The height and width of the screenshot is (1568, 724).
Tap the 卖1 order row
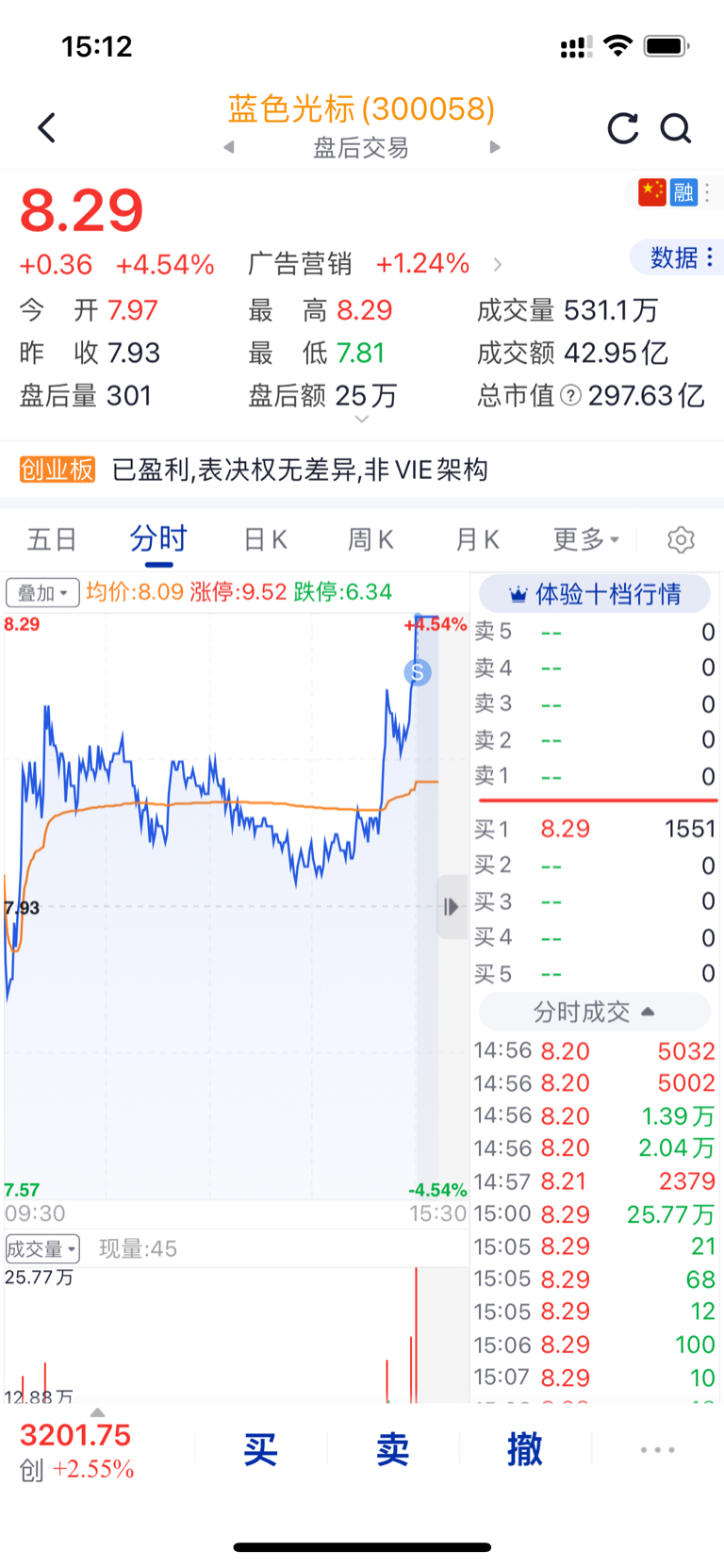595,776
